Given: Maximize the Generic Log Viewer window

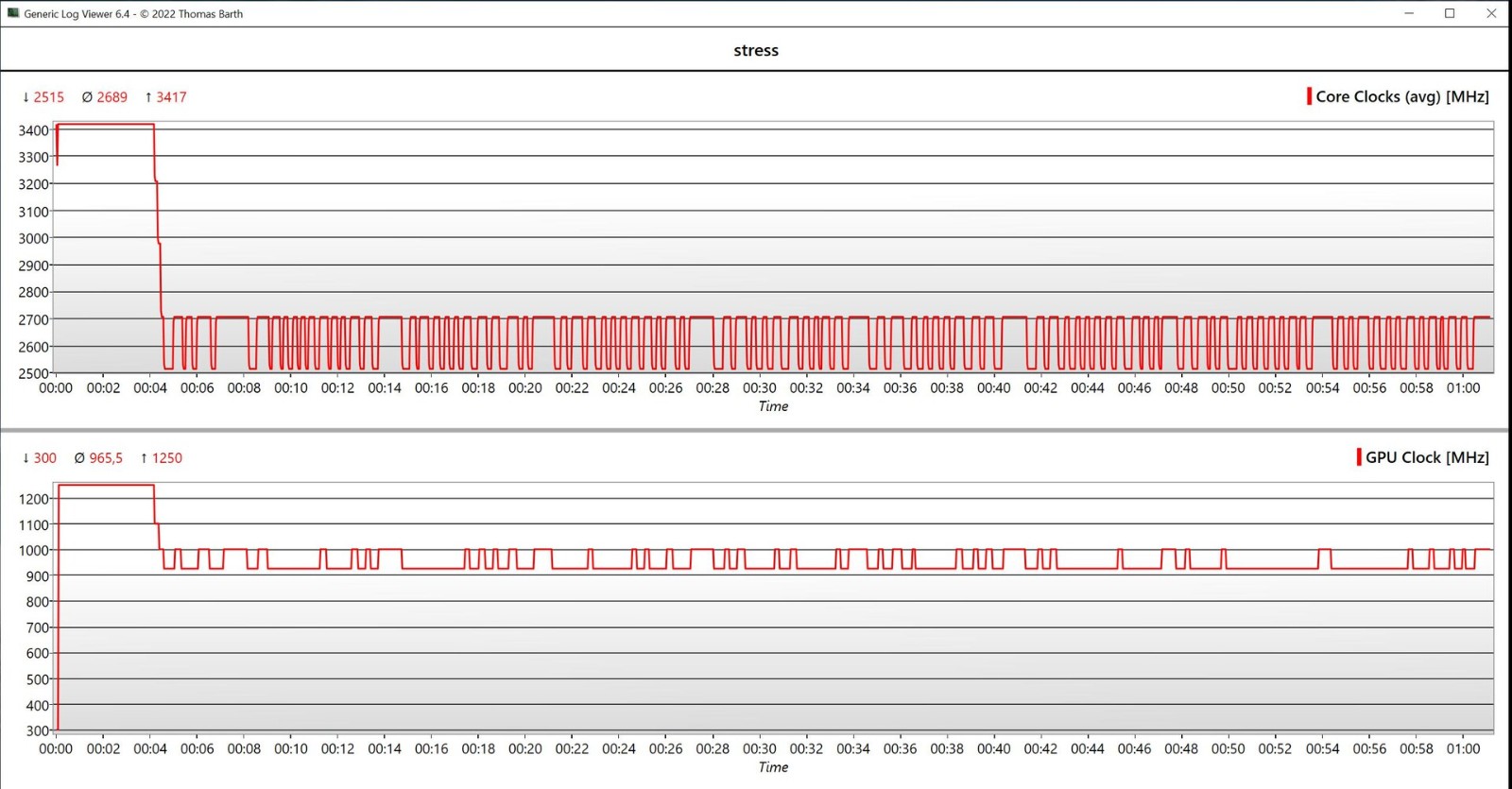Looking at the screenshot, I should (1450, 13).
